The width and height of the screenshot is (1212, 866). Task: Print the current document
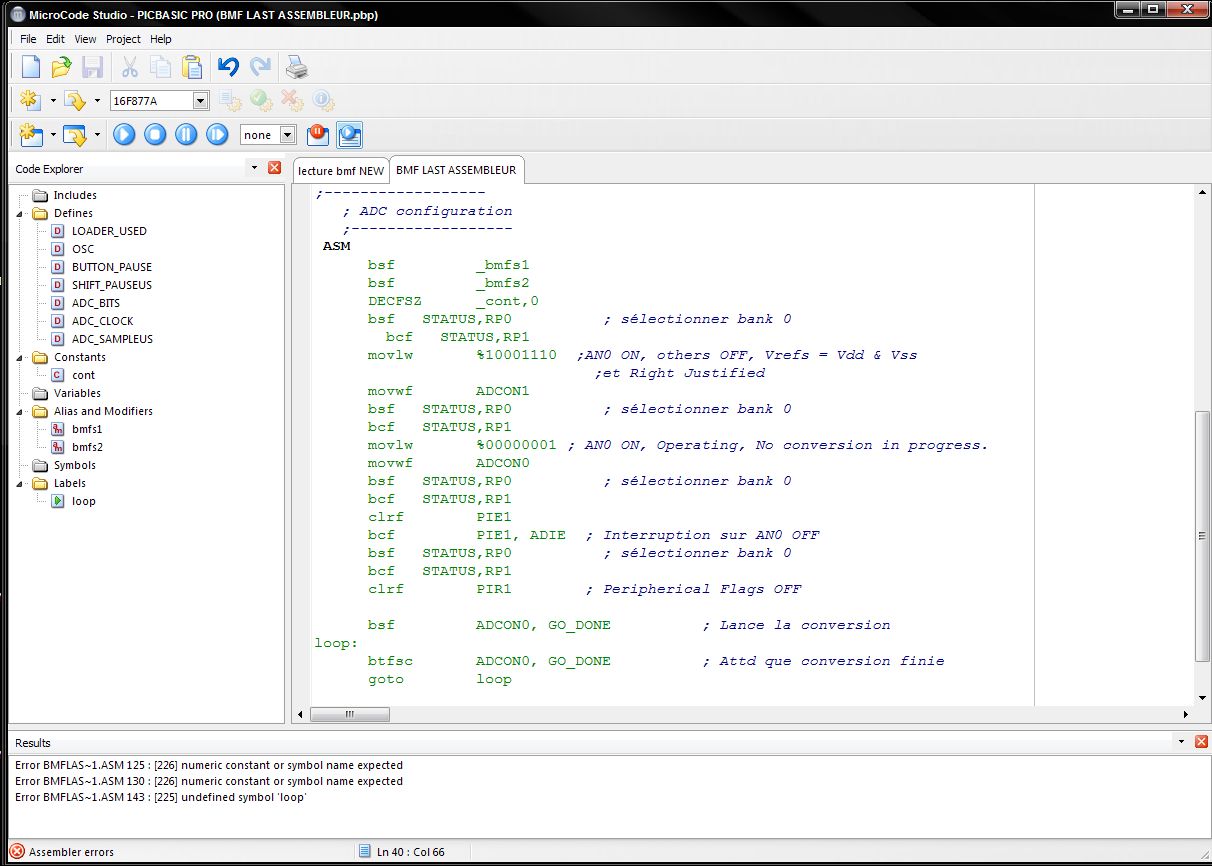coord(297,67)
